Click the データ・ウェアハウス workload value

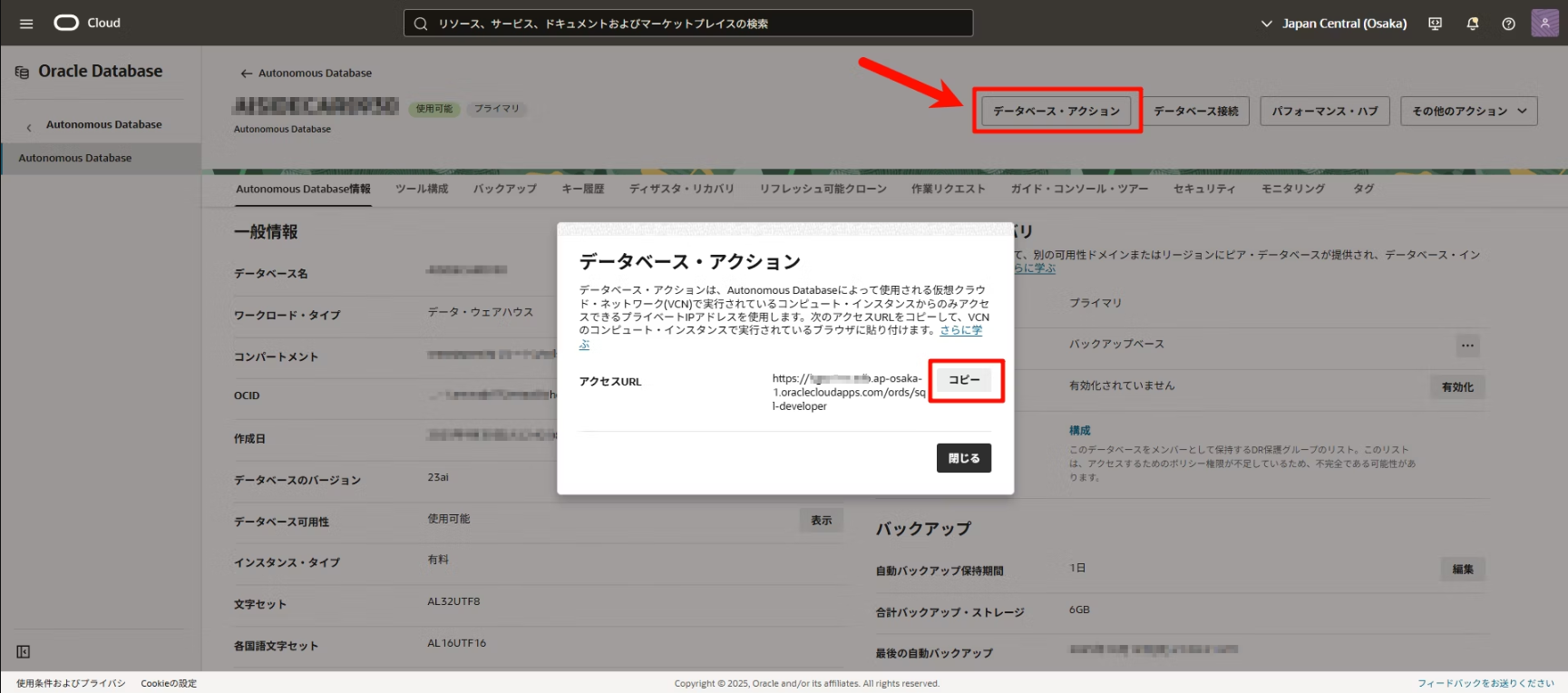click(481, 312)
